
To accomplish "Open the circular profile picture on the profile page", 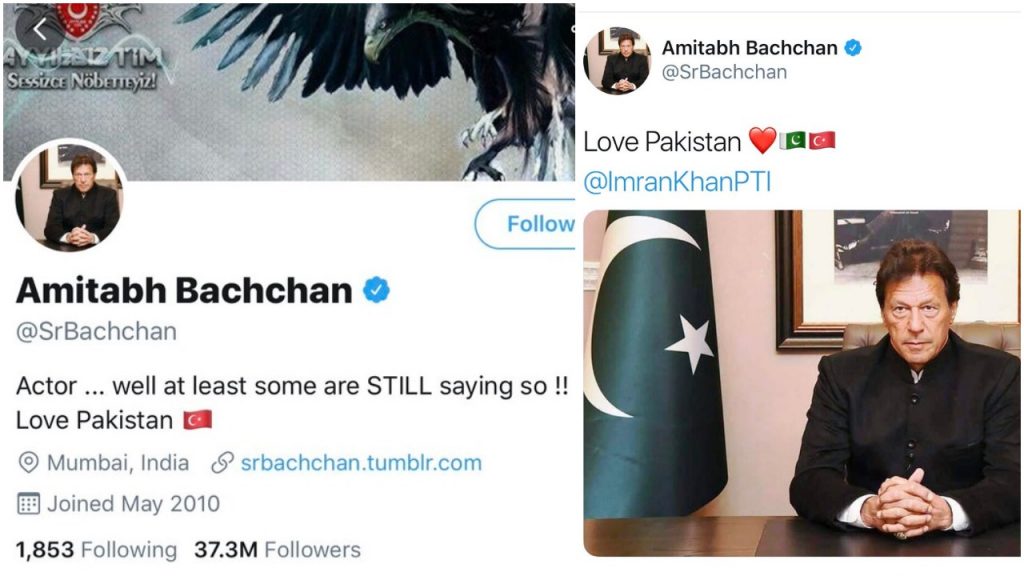I will [71, 197].
